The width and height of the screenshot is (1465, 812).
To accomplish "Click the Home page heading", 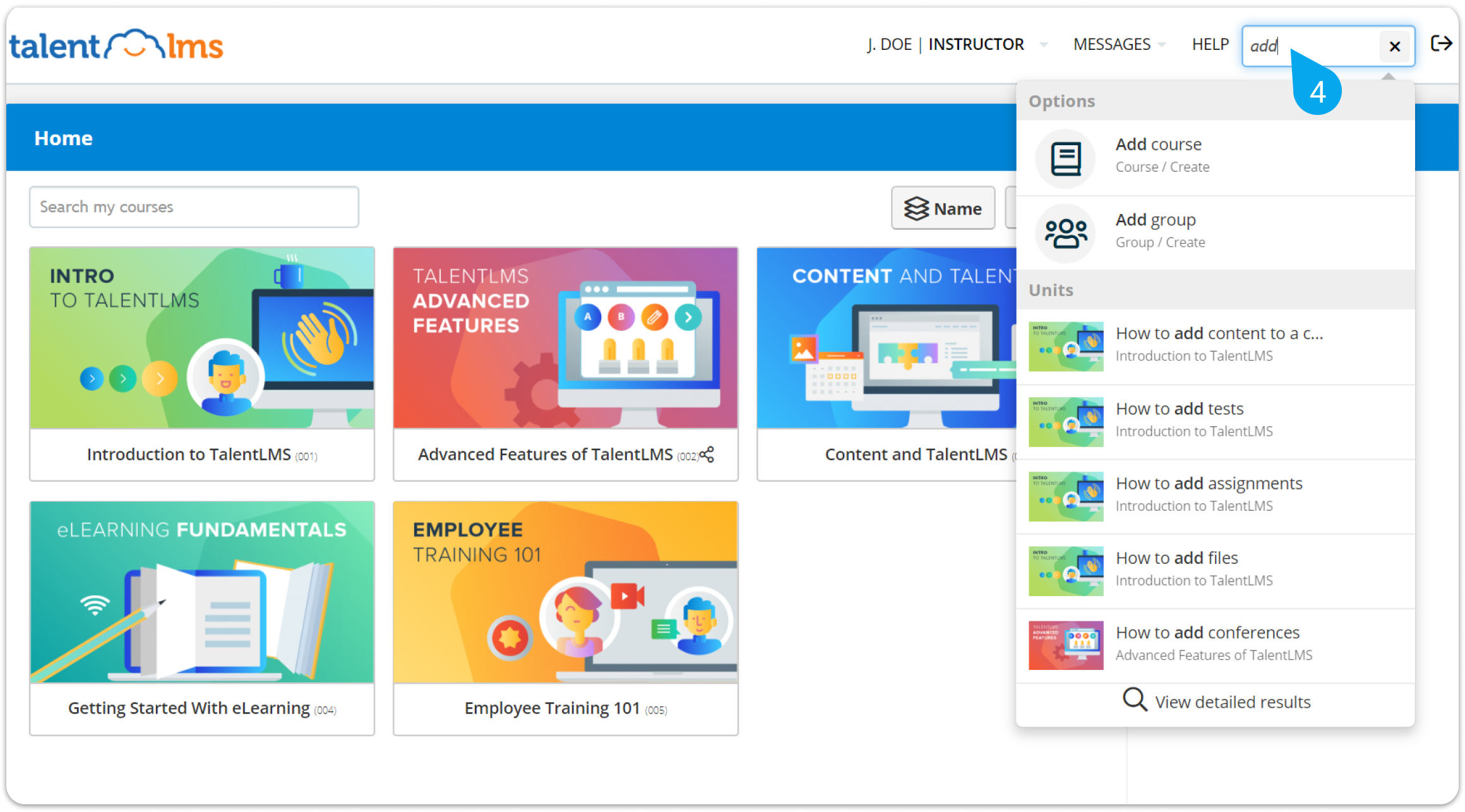I will (x=63, y=138).
